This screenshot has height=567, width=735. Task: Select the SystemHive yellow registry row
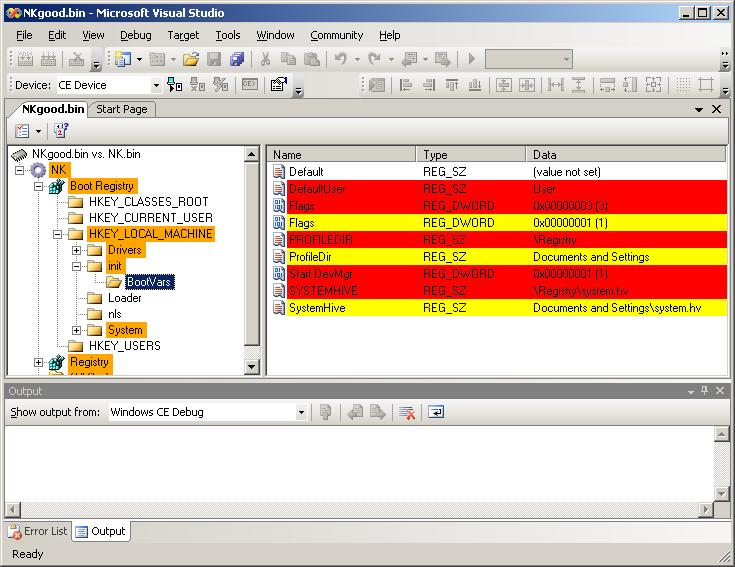(x=498, y=308)
